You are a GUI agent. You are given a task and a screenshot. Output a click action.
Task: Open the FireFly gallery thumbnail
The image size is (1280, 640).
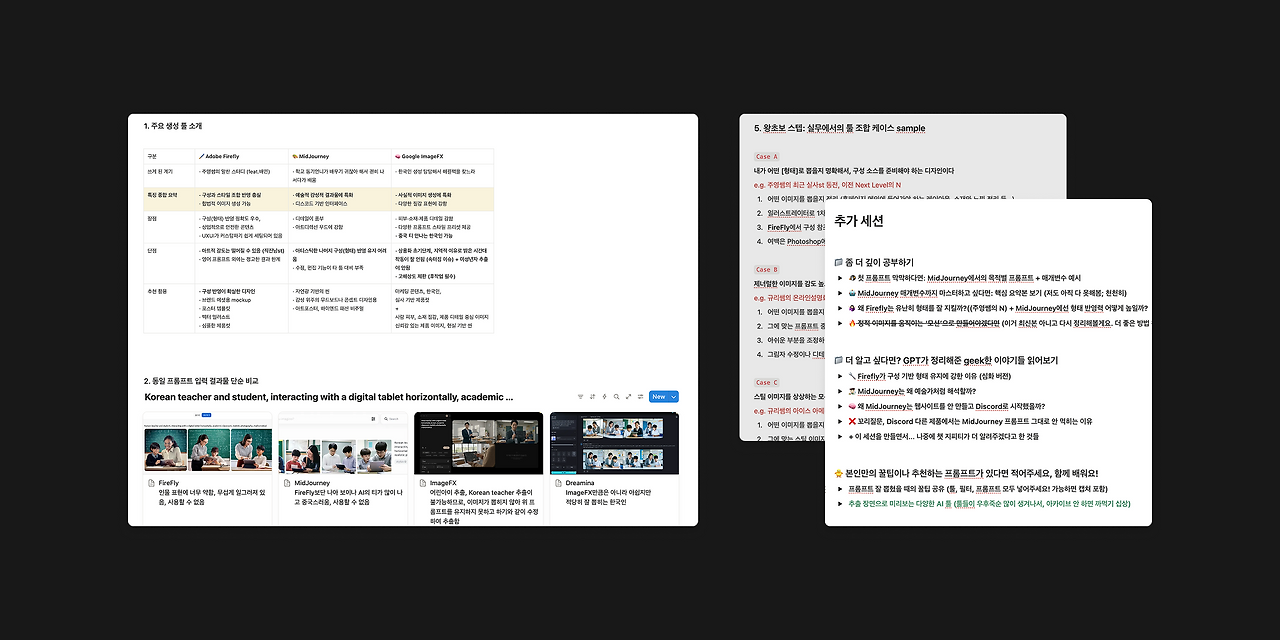[x=208, y=443]
